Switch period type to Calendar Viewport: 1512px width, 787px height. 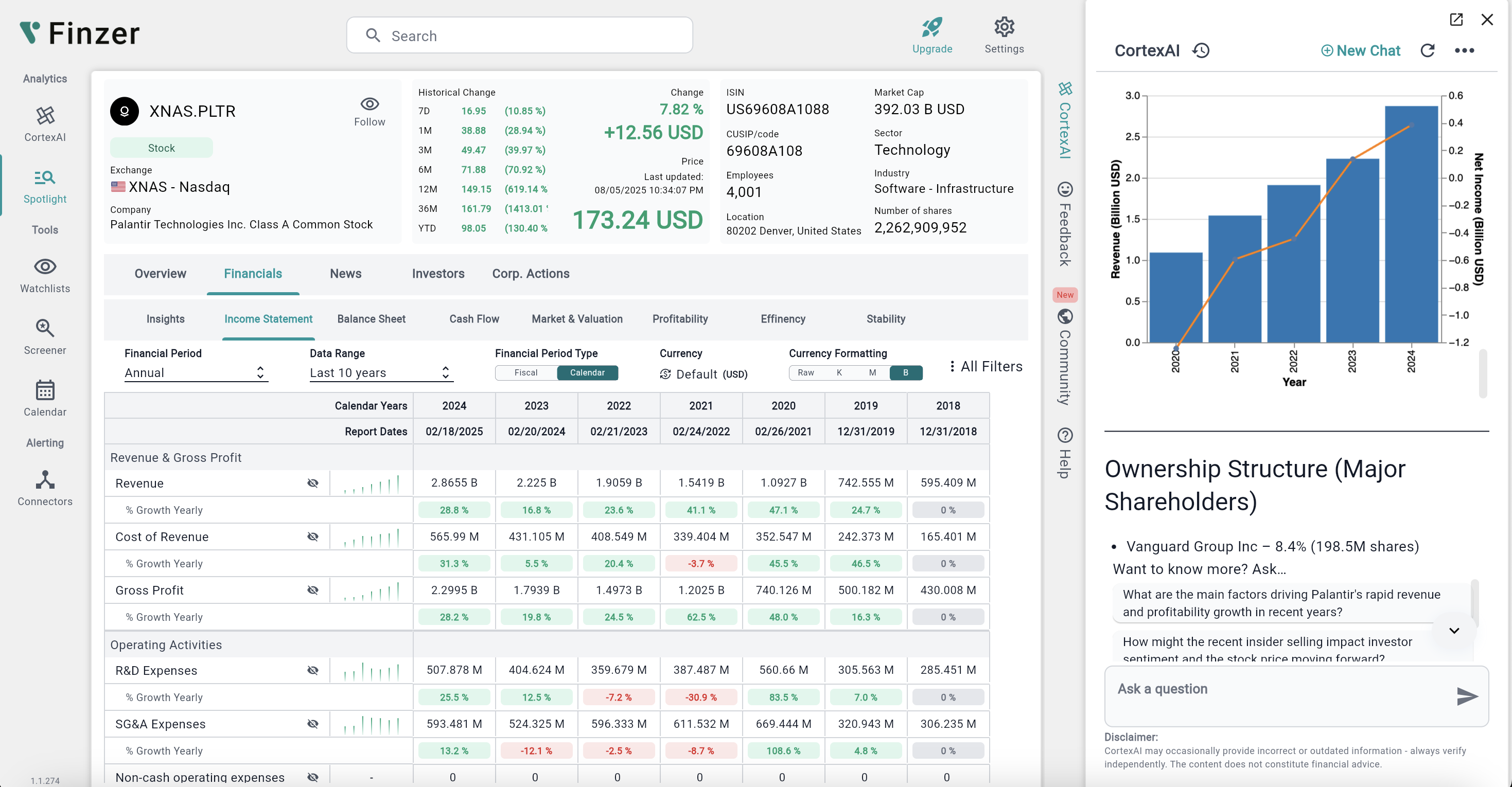click(x=587, y=372)
